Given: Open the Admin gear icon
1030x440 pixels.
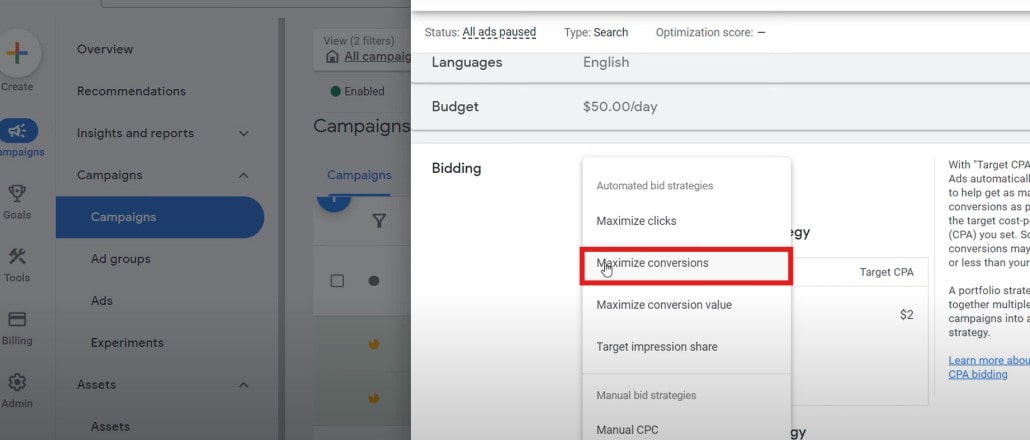Looking at the screenshot, I should [17, 382].
